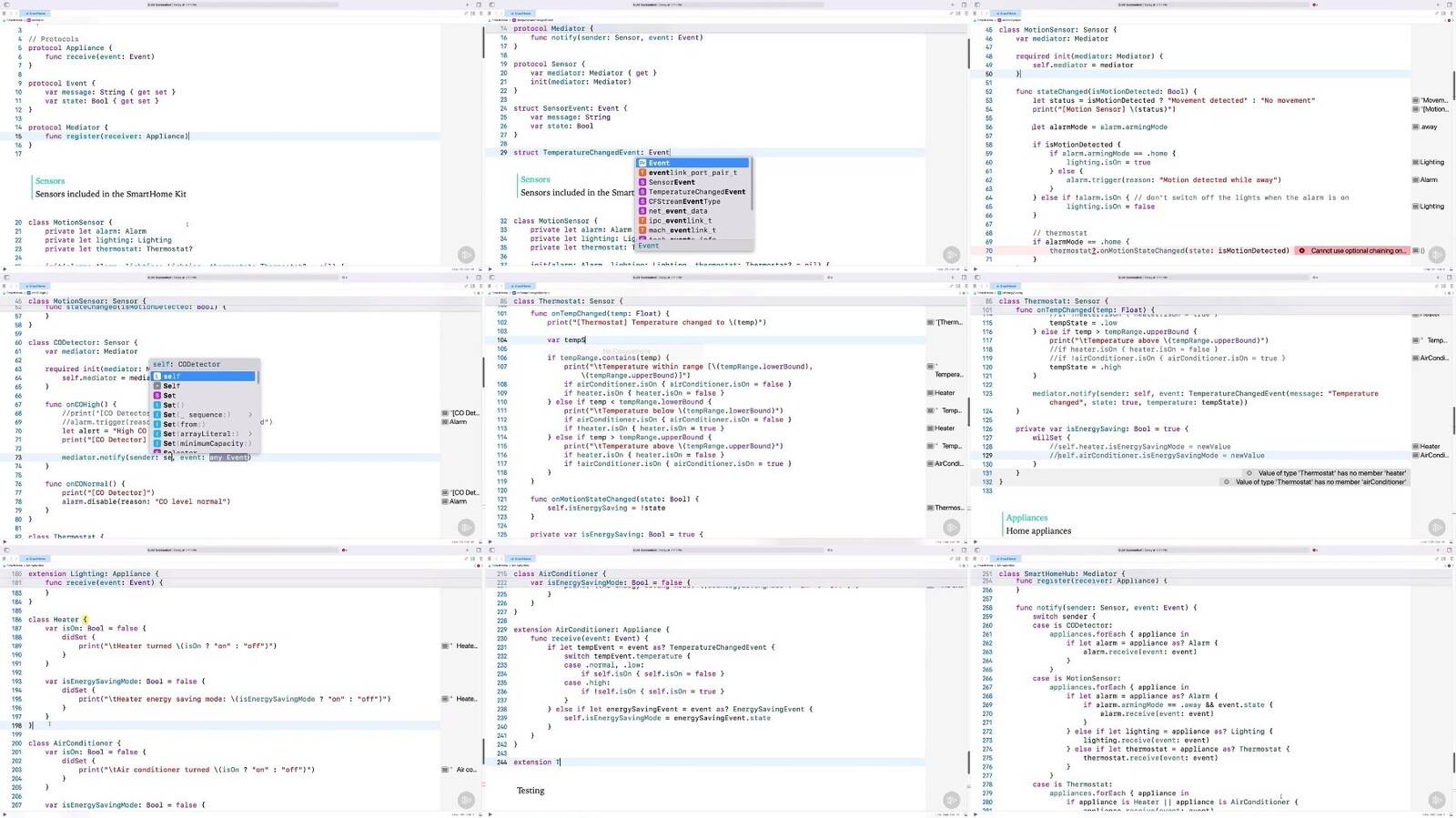
Task: Pick 'ipc_eventlink_t' suggestion
Action: [692, 220]
